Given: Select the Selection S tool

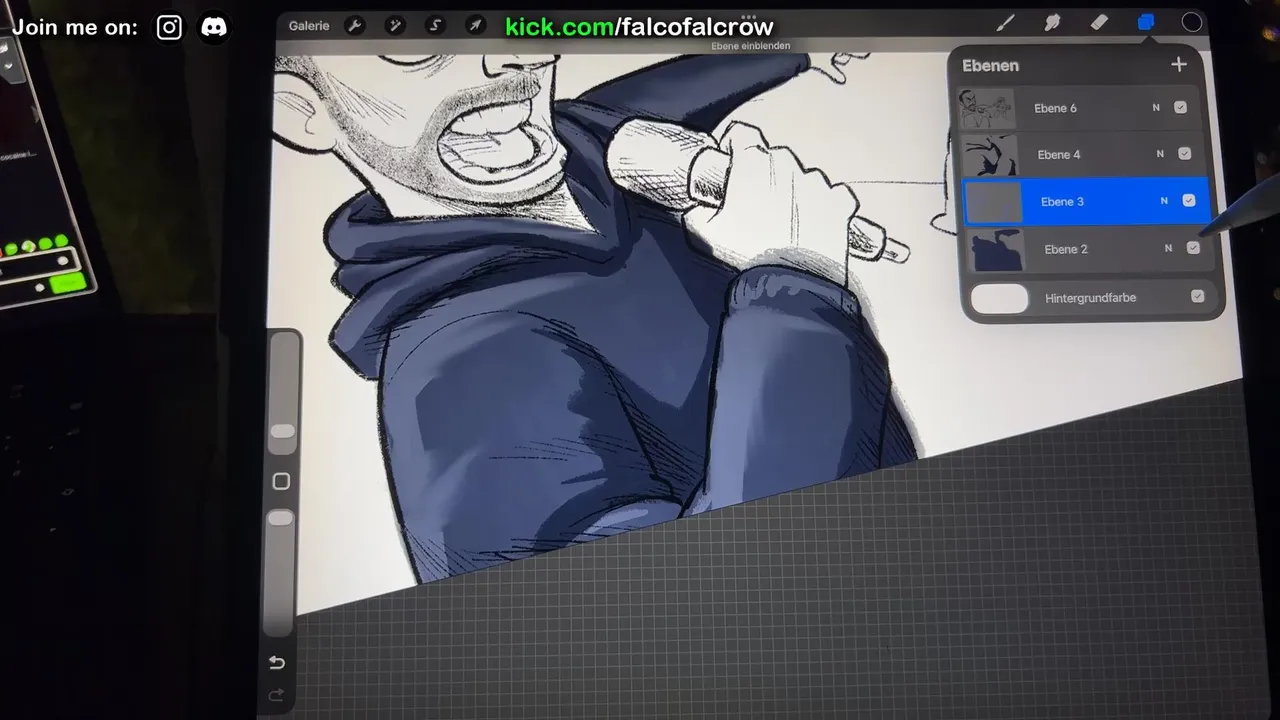Looking at the screenshot, I should click(x=436, y=26).
